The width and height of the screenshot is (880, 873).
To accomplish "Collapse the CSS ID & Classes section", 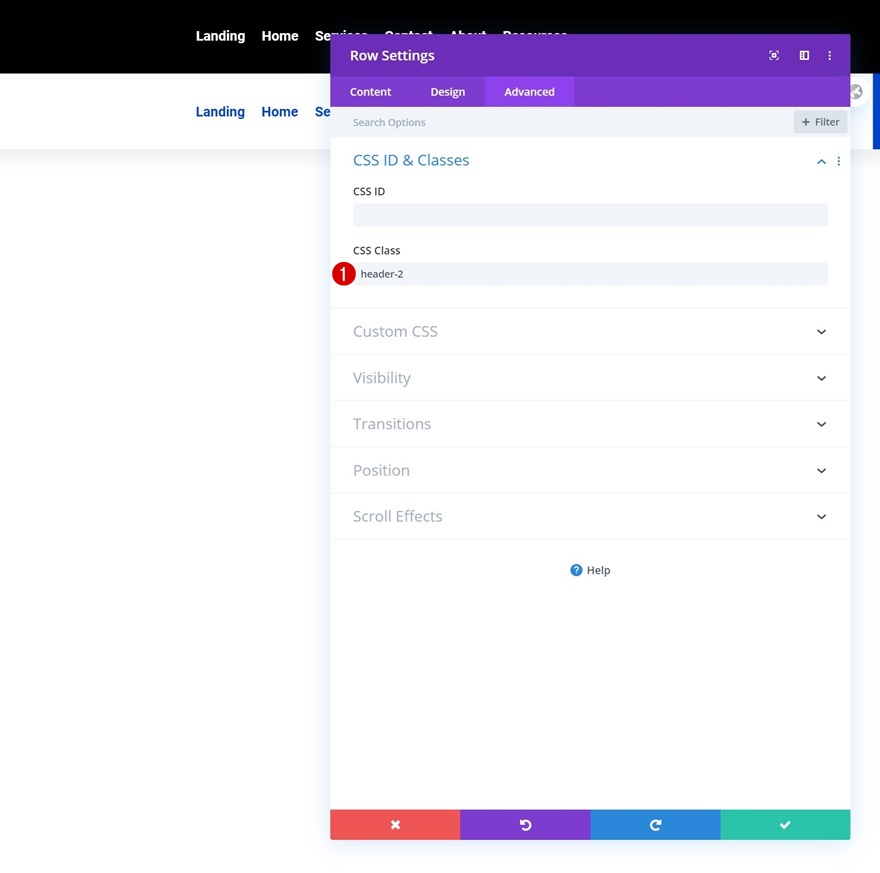I will (x=821, y=161).
